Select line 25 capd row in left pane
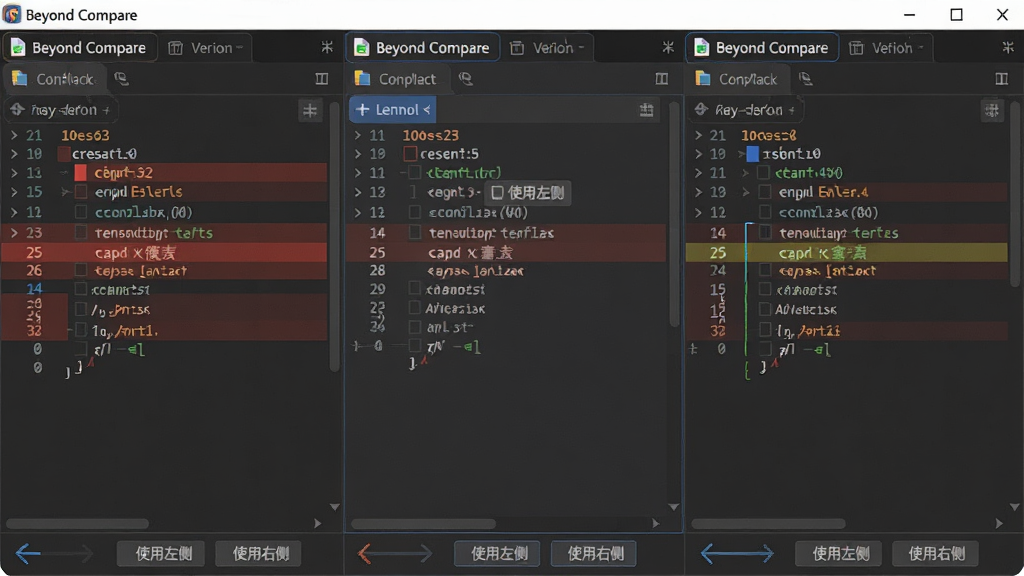The width and height of the screenshot is (1024, 576). click(x=164, y=253)
